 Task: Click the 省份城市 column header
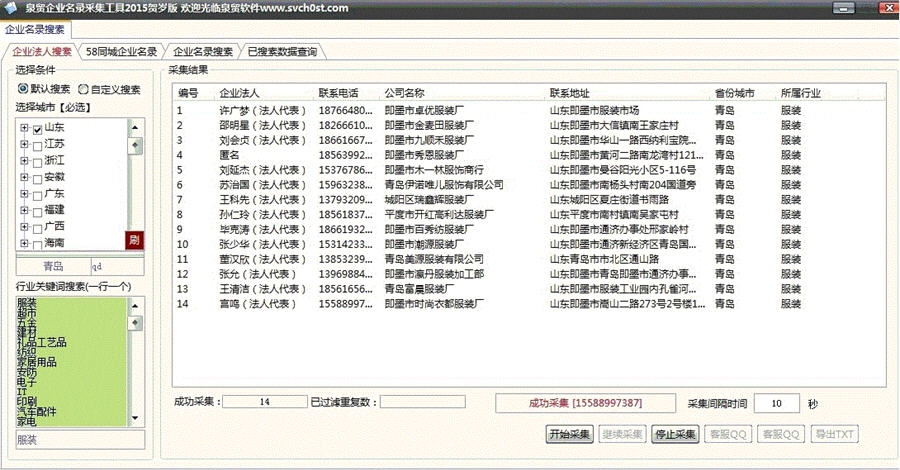735,93
